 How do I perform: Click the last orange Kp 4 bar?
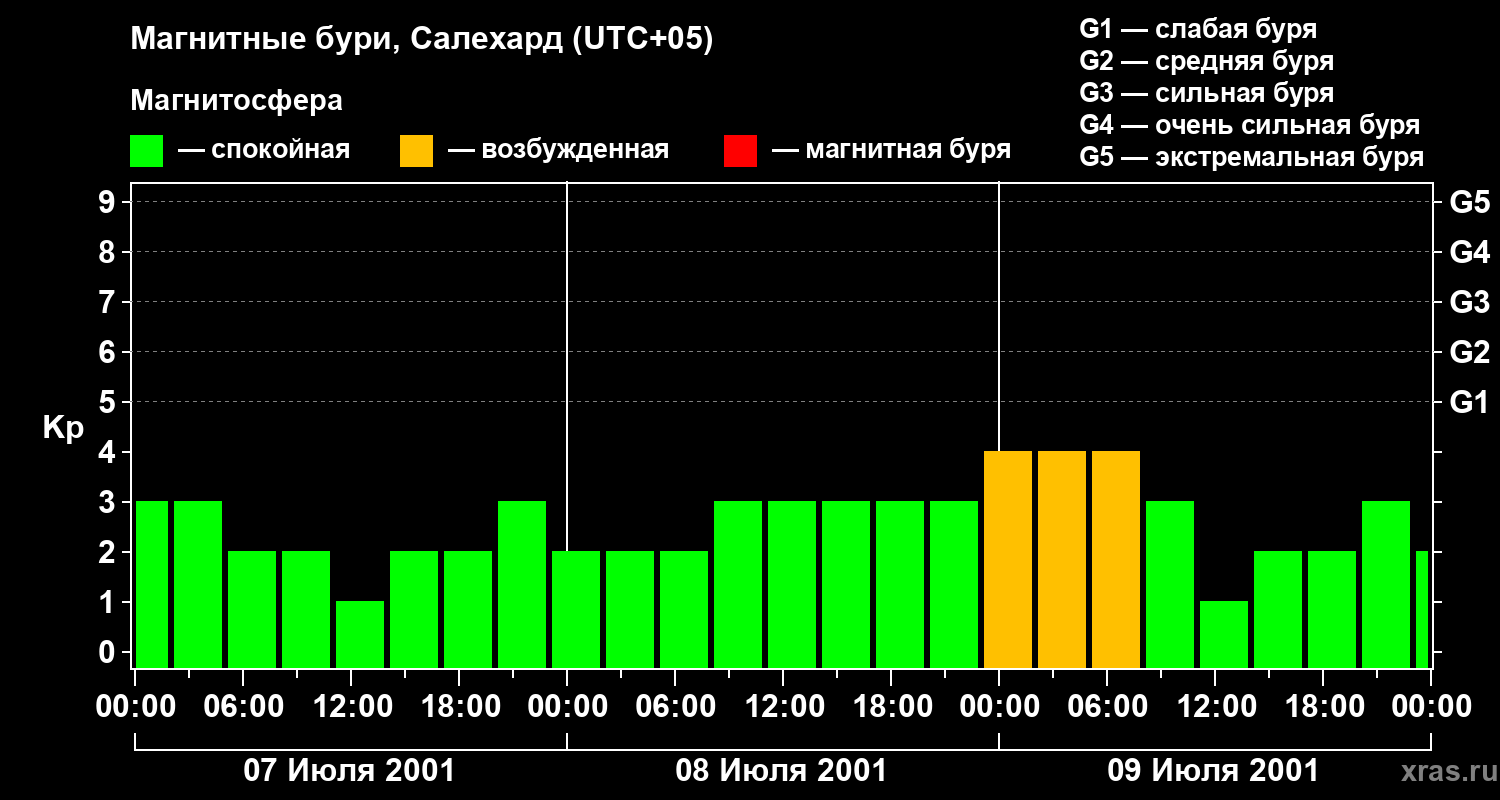pos(1116,560)
